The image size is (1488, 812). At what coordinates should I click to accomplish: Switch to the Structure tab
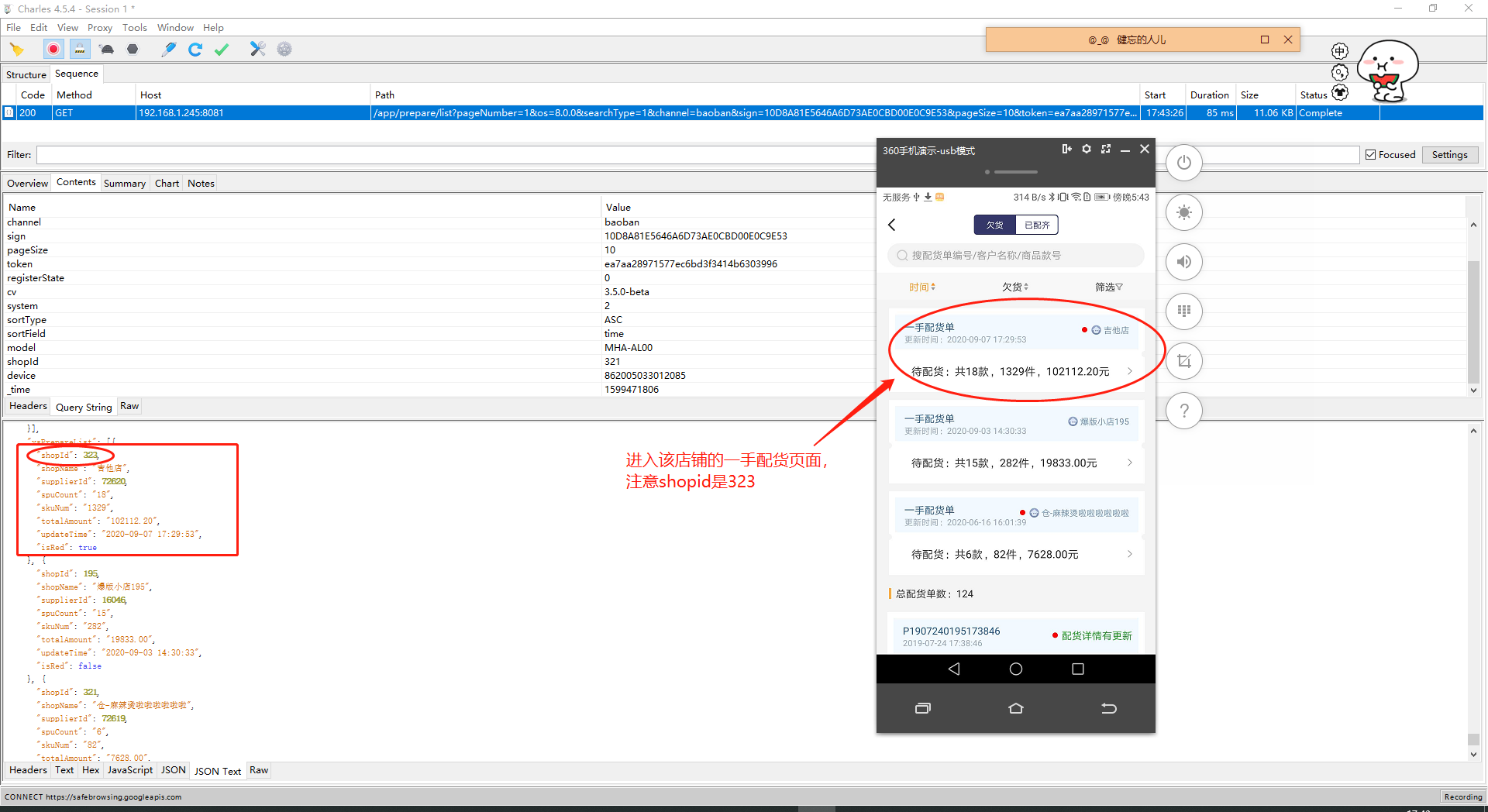(26, 74)
